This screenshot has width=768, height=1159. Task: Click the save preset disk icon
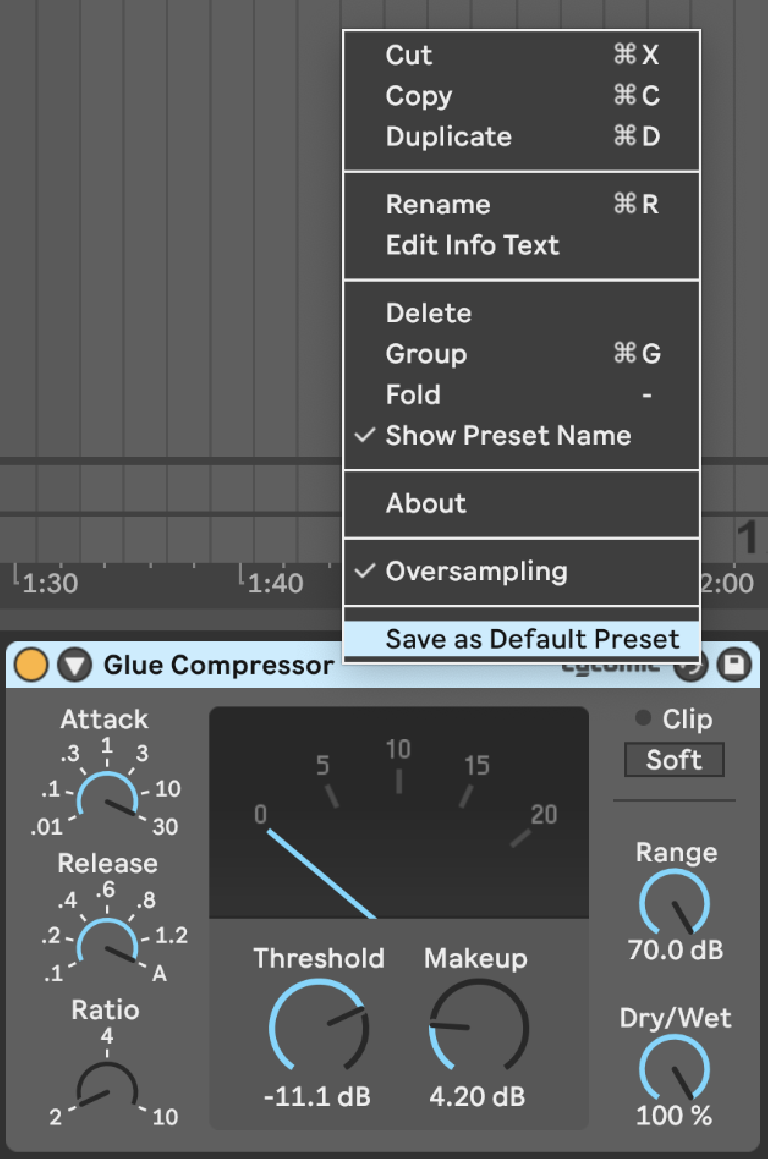734,665
